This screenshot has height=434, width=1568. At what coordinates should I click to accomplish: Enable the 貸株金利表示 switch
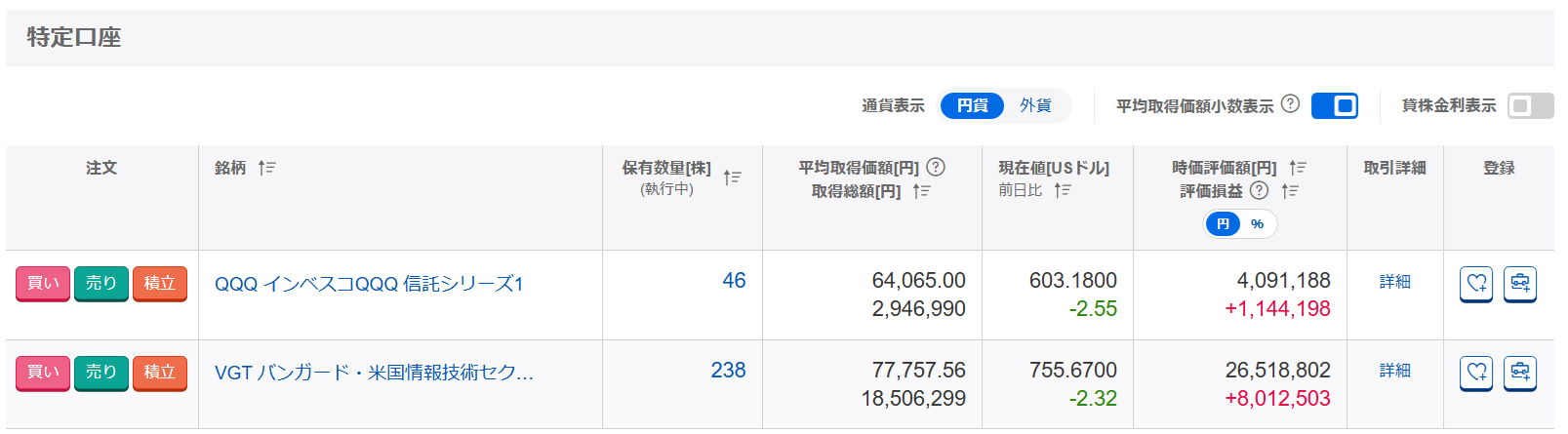click(x=1529, y=105)
